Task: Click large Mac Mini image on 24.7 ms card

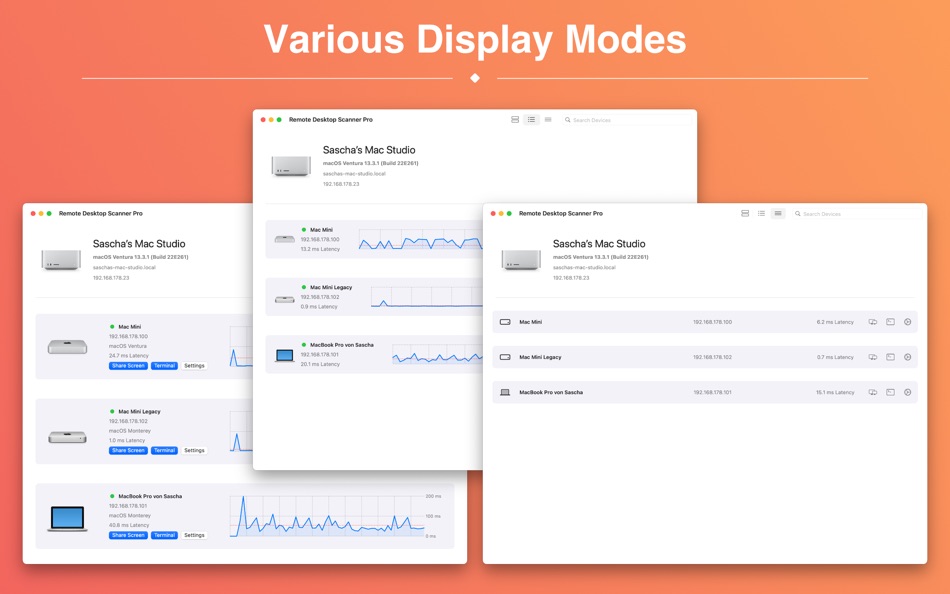Action: click(x=67, y=346)
